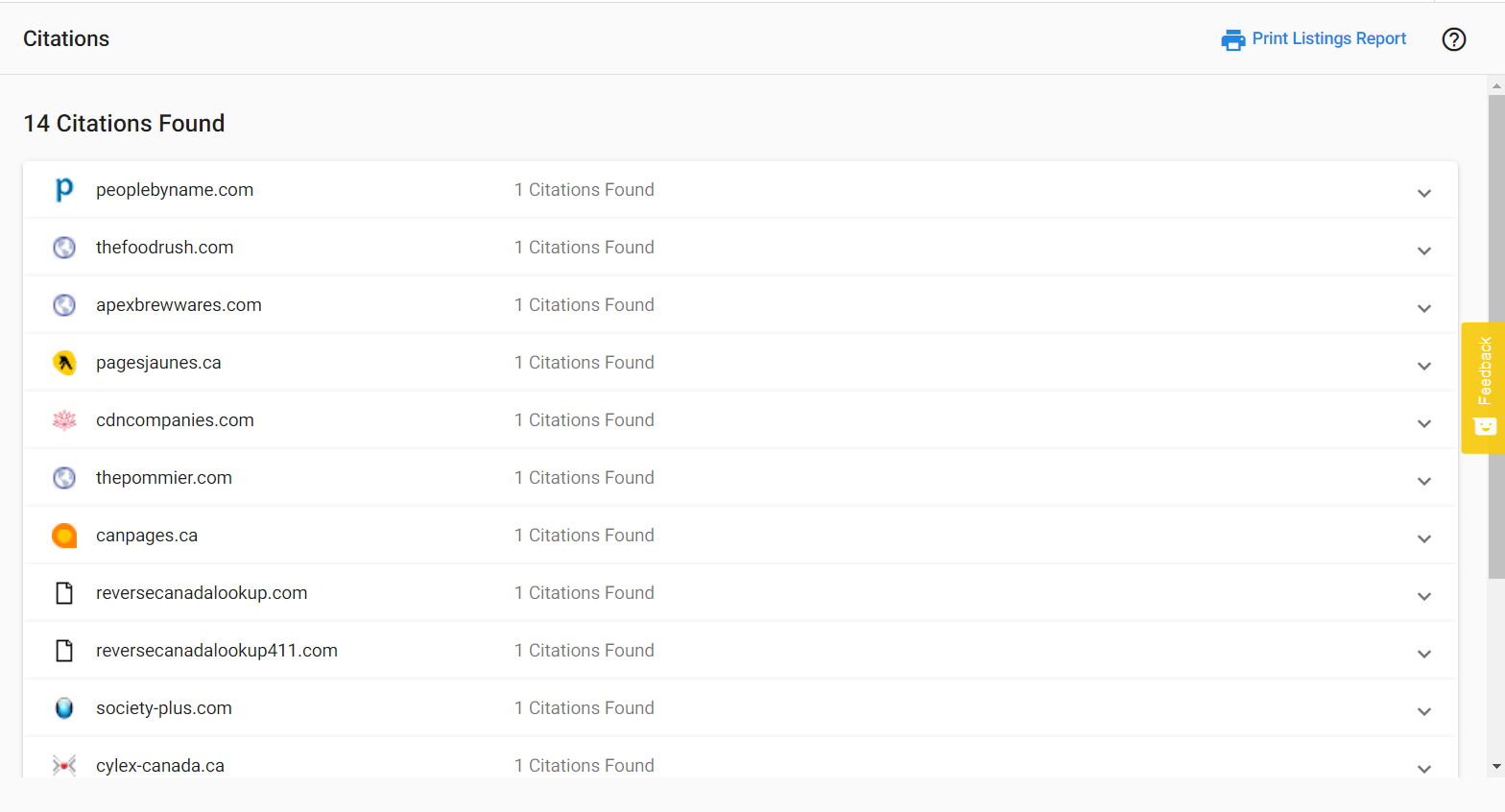The width and height of the screenshot is (1505, 812).
Task: Click the society-plus.com blue orb icon
Action: coord(64,708)
